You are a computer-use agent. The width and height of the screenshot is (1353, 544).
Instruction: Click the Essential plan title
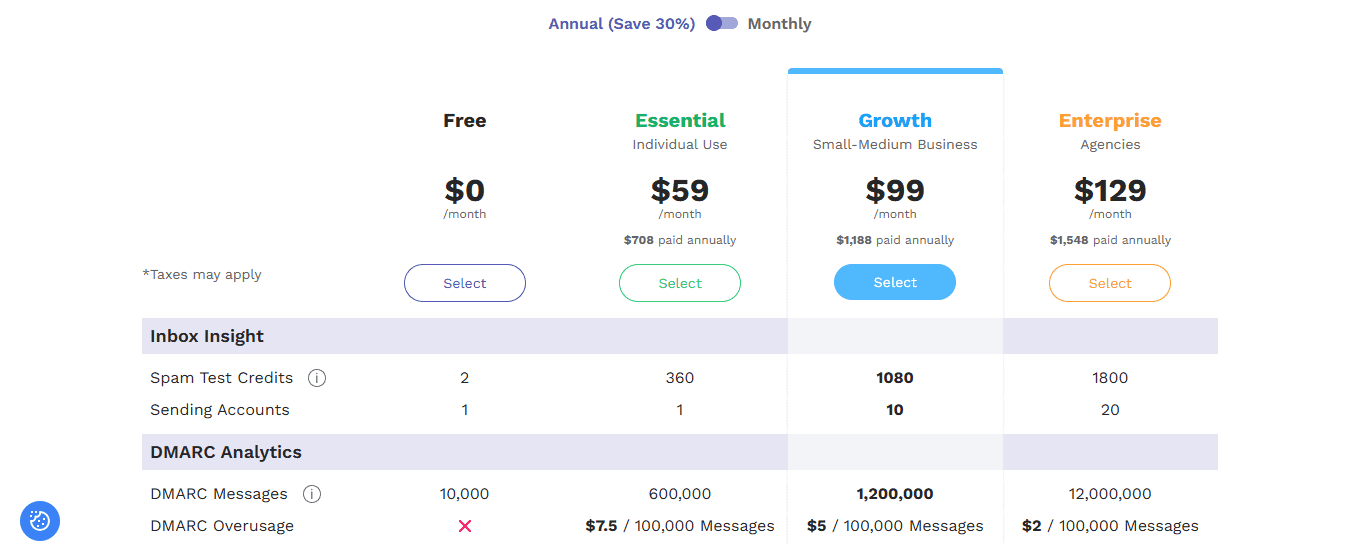(x=680, y=121)
